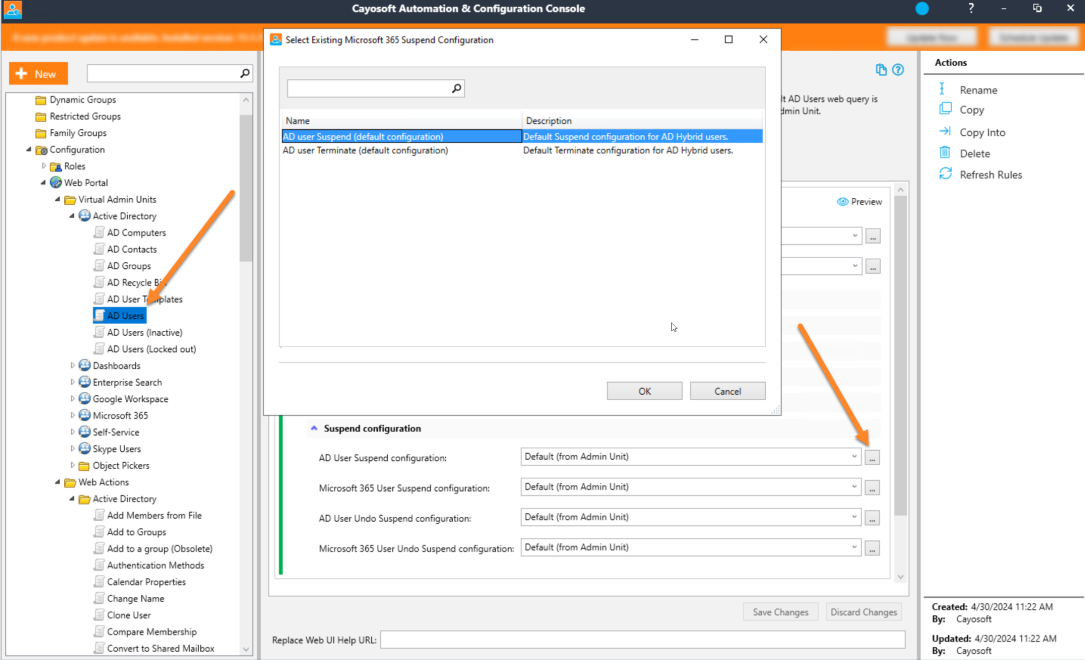The height and width of the screenshot is (660, 1085).
Task: Click the Configuration folder icon
Action: tap(41, 149)
